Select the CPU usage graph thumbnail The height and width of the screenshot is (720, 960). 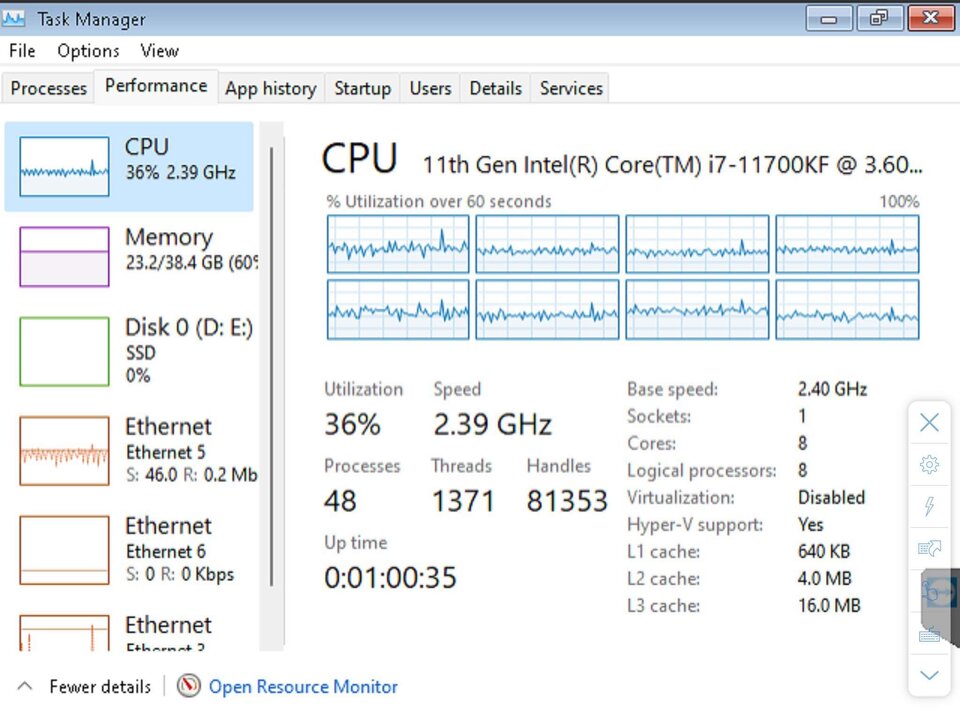[64, 167]
